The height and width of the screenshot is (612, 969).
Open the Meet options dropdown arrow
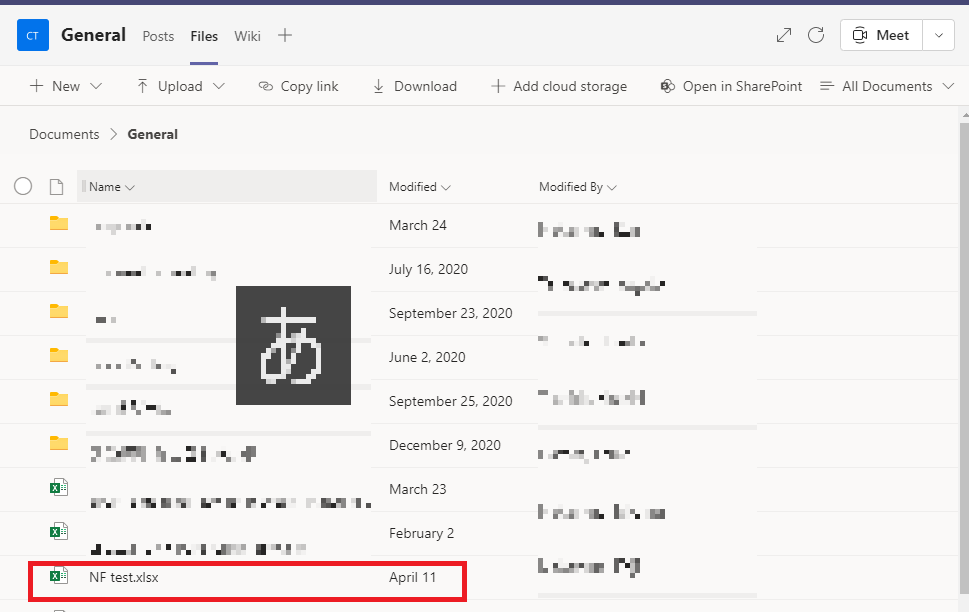pyautogui.click(x=939, y=35)
